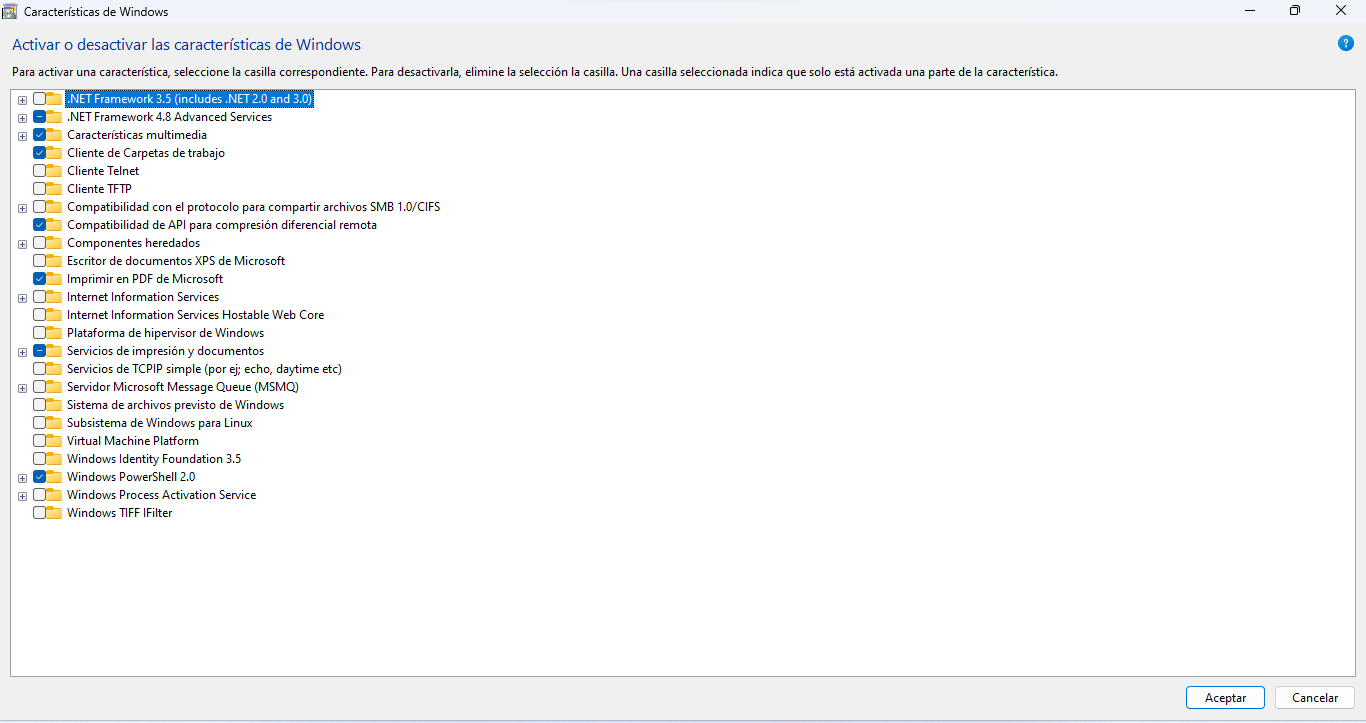
Task: Expand the Windows PowerShell 2.0 node
Action: 22,478
